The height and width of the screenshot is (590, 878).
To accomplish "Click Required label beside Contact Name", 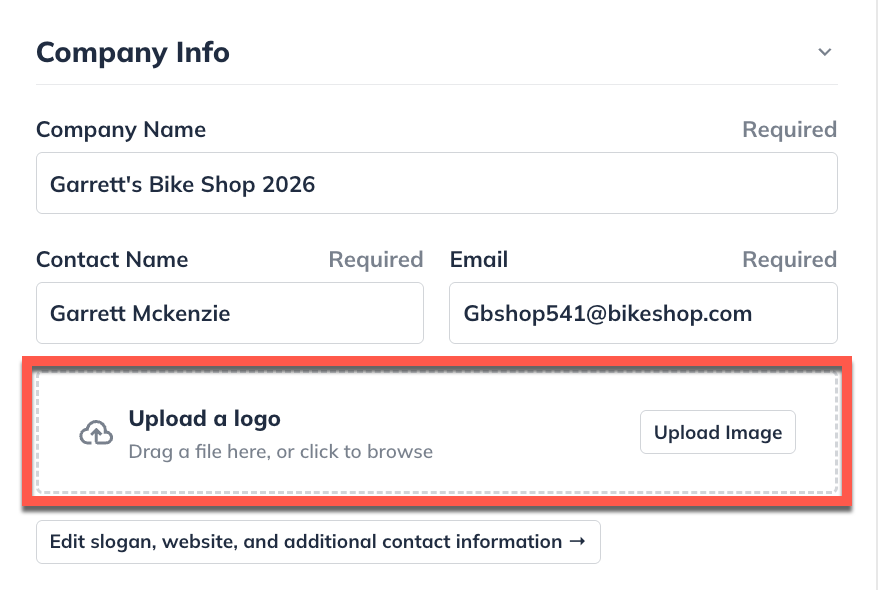I will pos(376,260).
